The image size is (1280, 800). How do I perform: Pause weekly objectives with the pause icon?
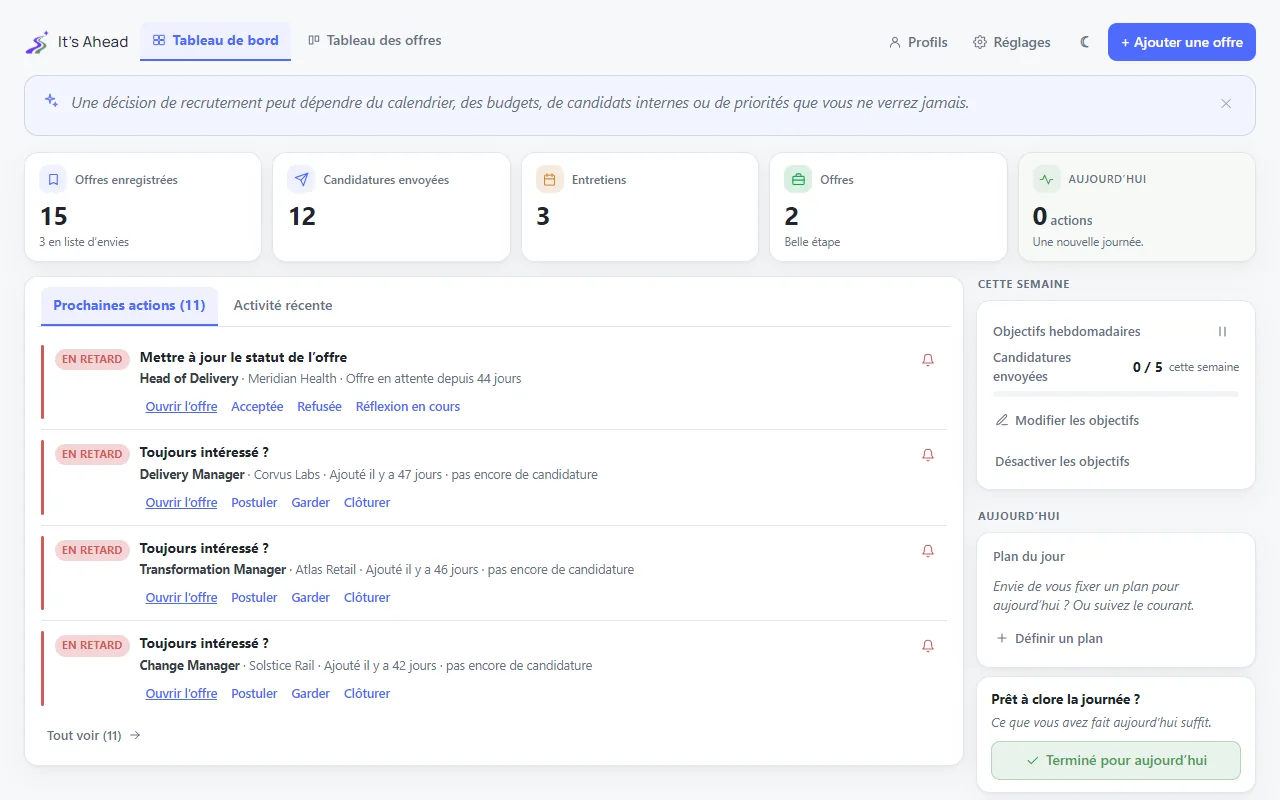point(1222,332)
